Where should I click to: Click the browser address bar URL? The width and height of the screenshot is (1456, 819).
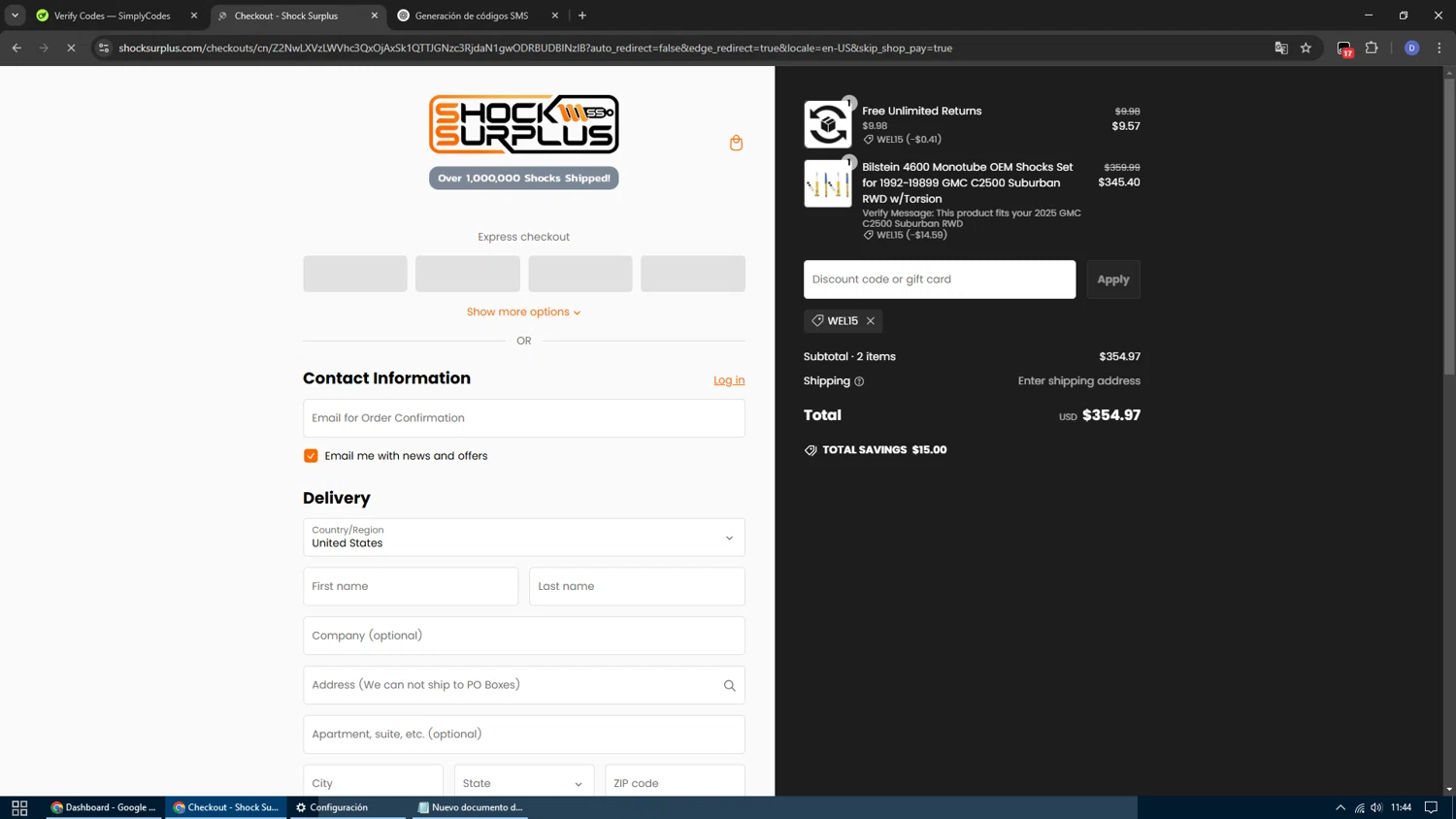click(535, 48)
